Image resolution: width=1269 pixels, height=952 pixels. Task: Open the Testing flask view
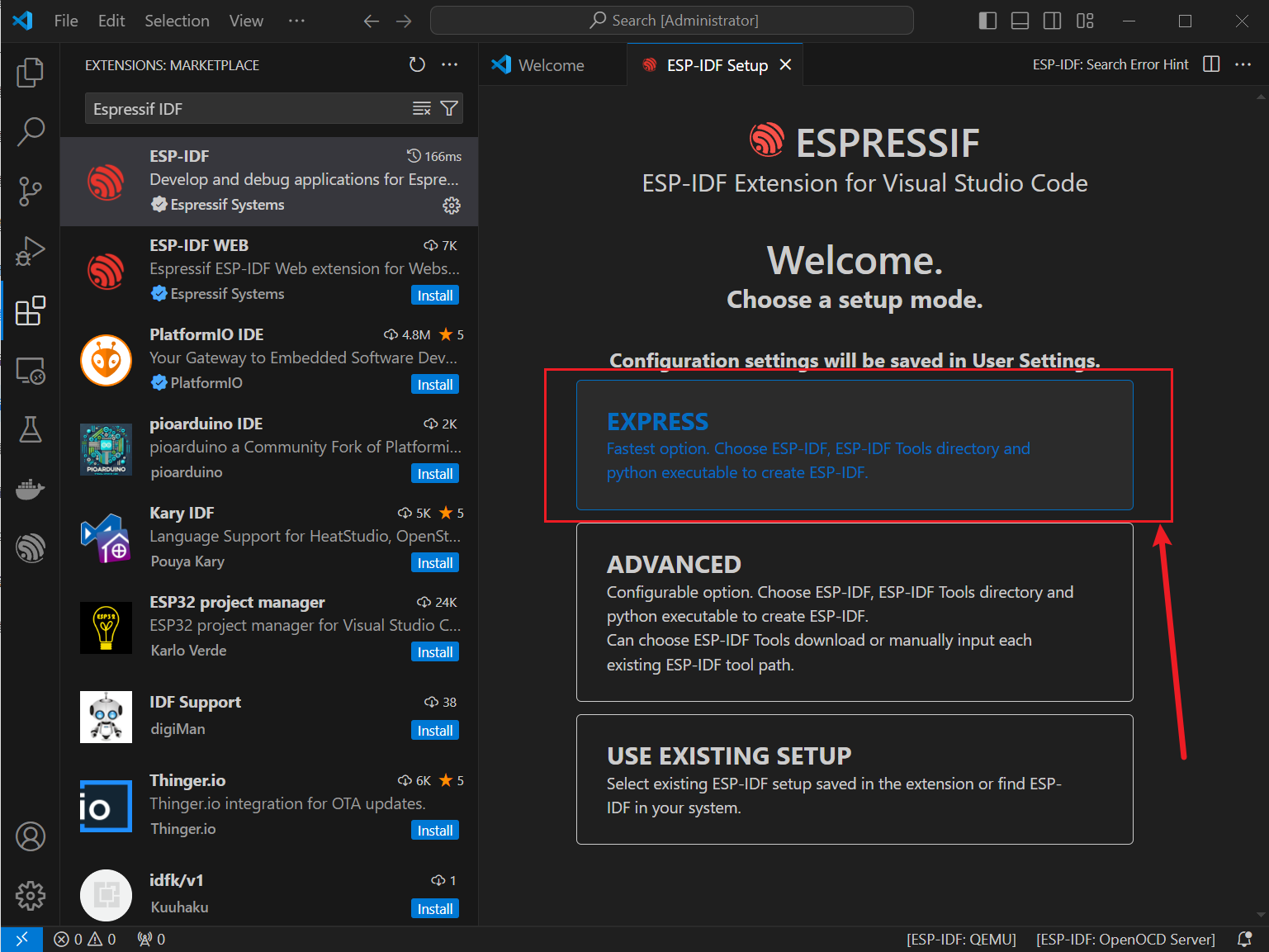[31, 429]
